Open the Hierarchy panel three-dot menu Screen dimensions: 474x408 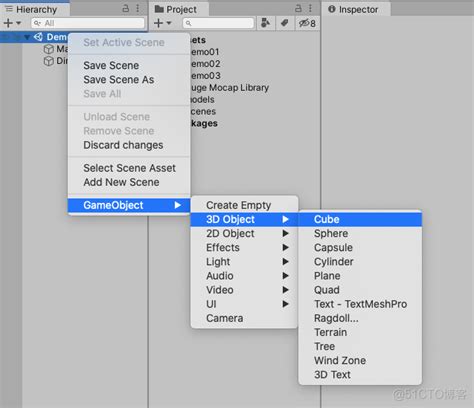[x=138, y=8]
